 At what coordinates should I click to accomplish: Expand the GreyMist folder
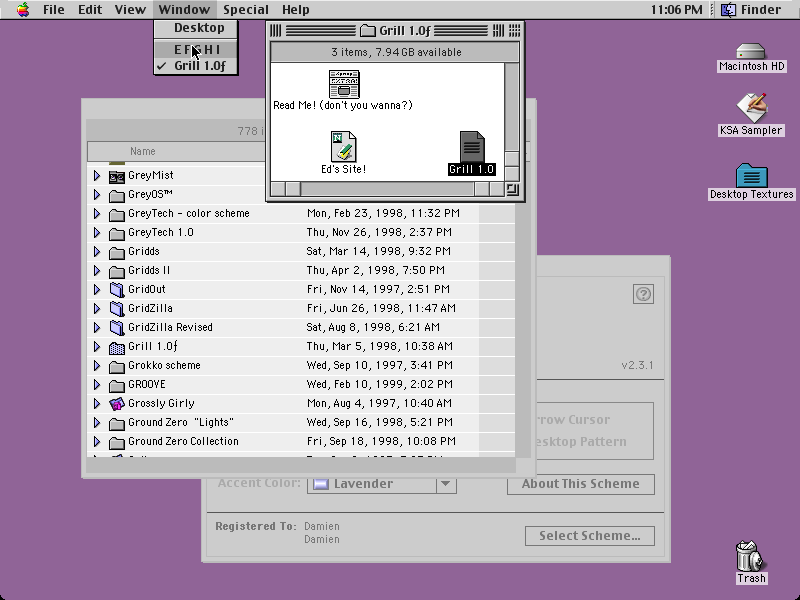click(x=97, y=176)
